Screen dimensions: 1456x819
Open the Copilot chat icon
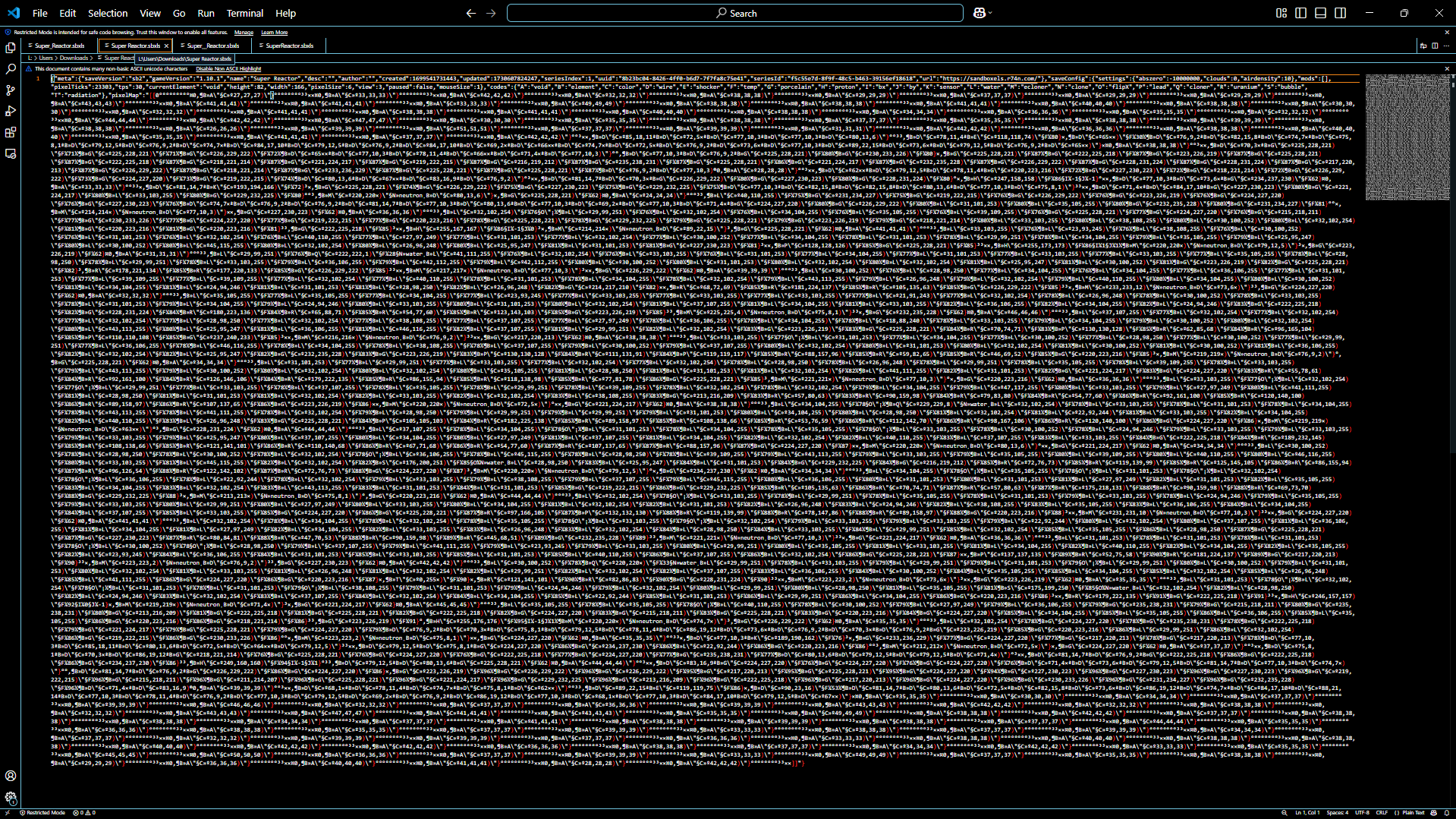point(979,13)
